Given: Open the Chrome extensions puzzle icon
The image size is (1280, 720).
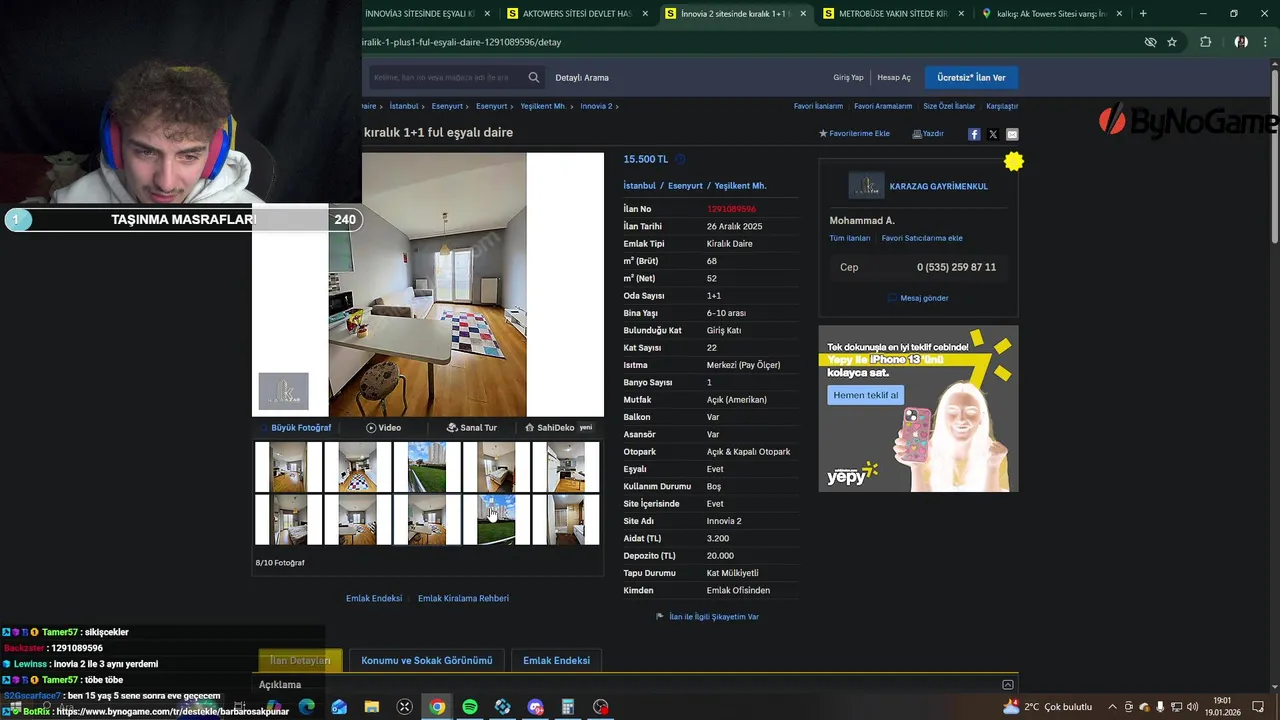Looking at the screenshot, I should pyautogui.click(x=1205, y=42).
